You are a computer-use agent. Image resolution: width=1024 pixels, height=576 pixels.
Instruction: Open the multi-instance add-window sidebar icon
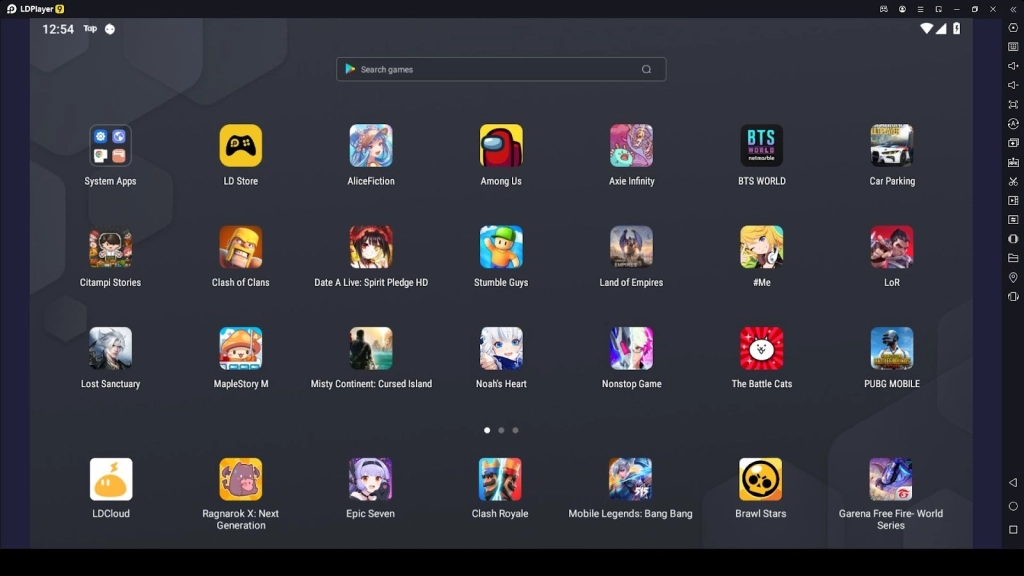tap(1013, 143)
